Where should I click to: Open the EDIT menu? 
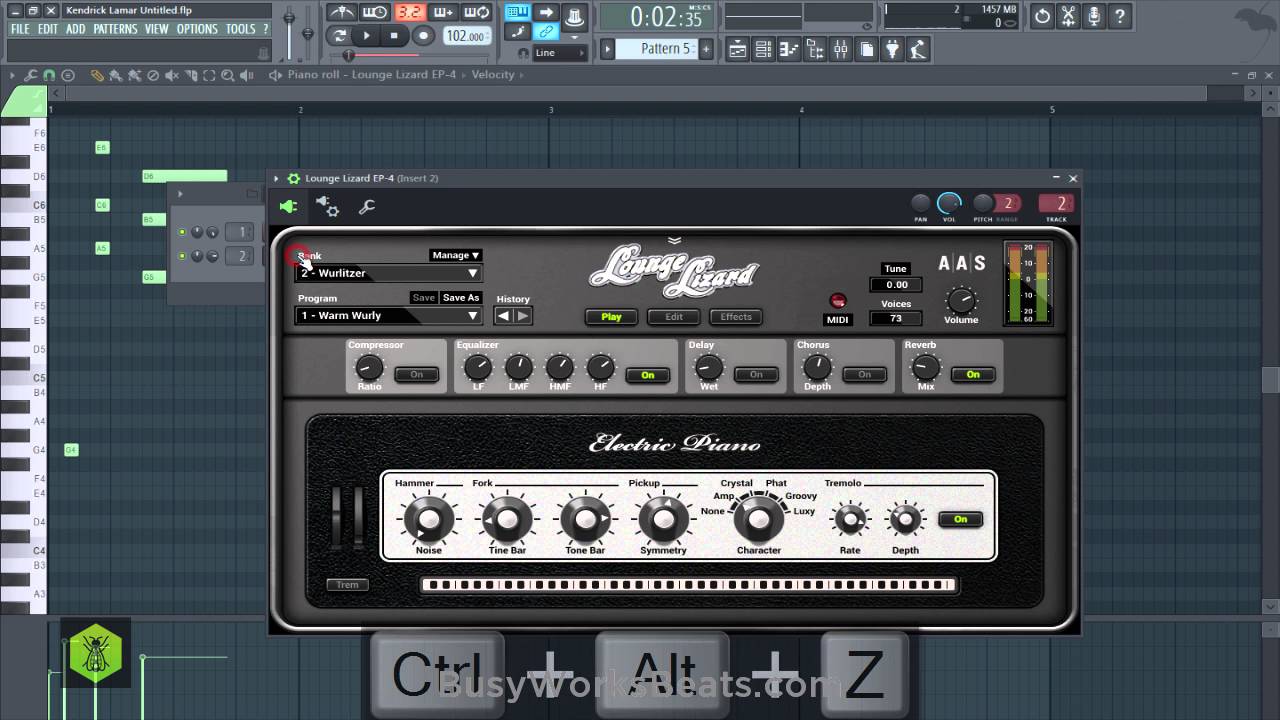click(x=48, y=29)
